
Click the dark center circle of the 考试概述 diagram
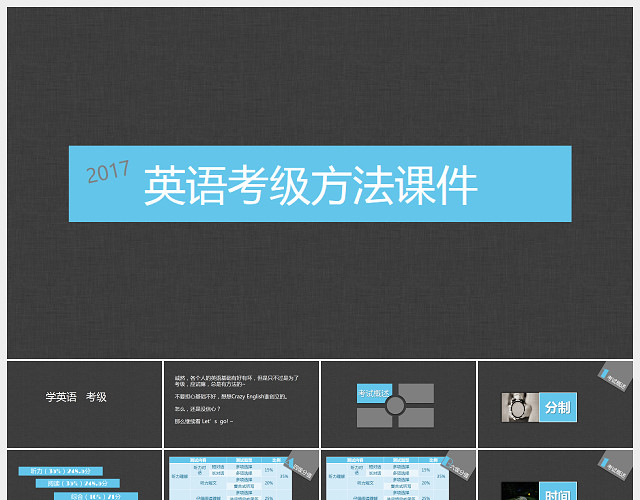tap(395, 405)
